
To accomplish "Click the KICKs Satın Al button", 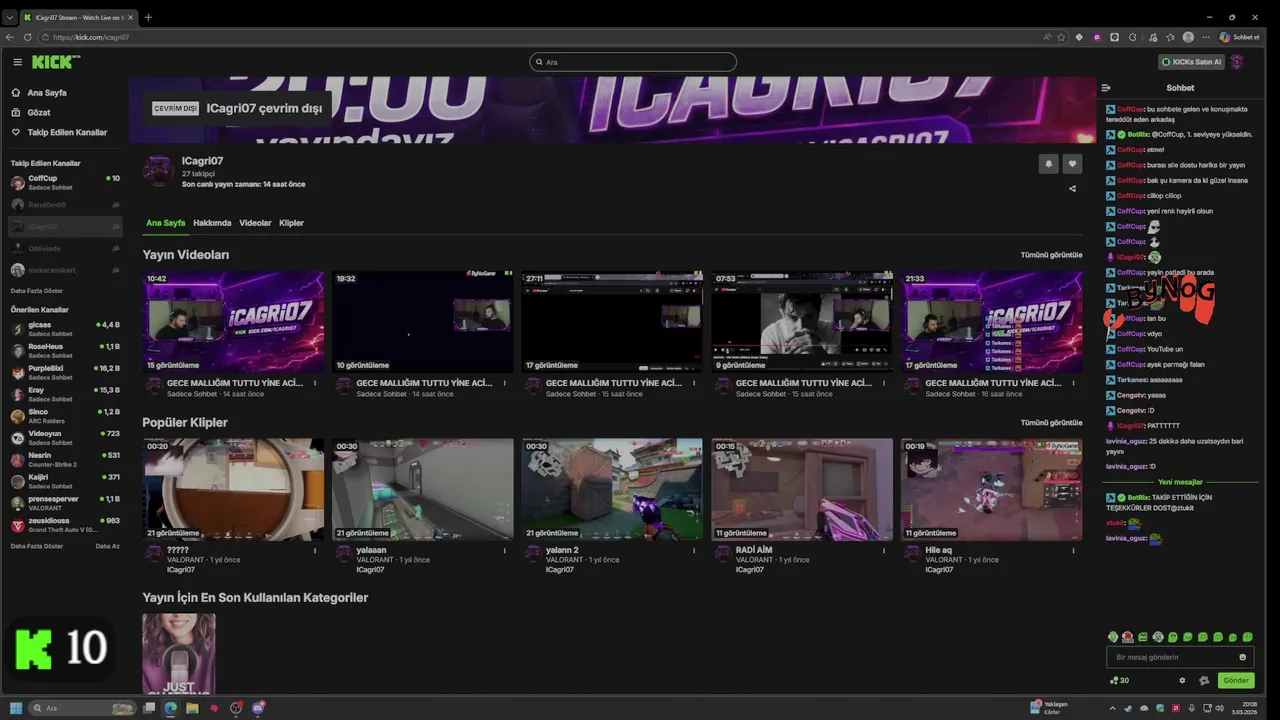I will pyautogui.click(x=1191, y=62).
